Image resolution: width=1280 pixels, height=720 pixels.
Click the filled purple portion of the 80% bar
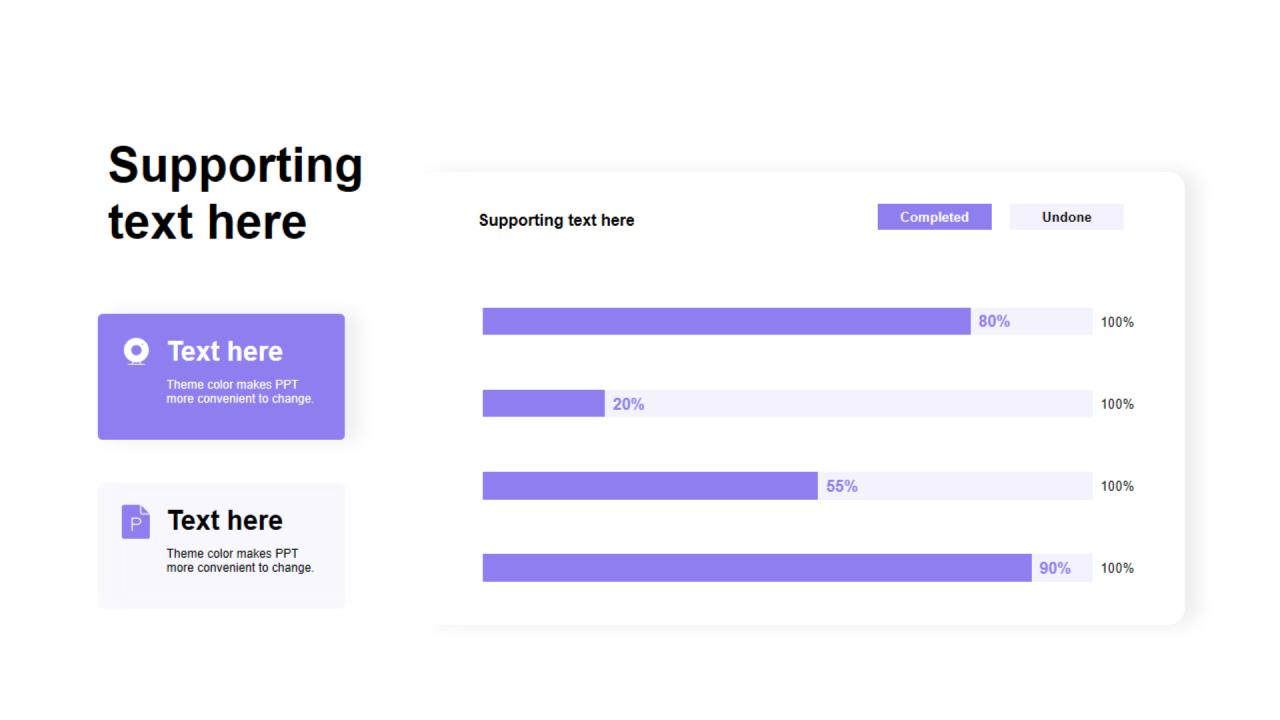coord(726,321)
